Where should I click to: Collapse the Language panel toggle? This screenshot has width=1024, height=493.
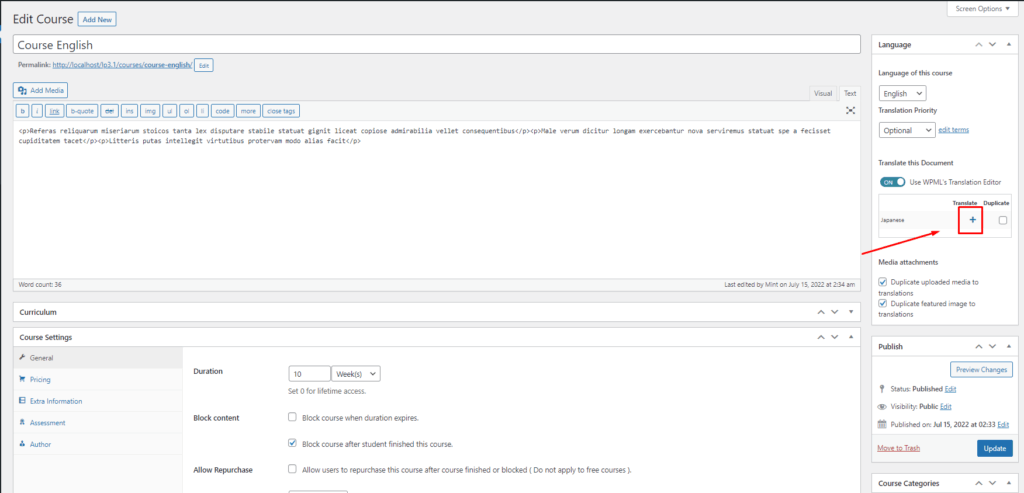coord(1008,44)
